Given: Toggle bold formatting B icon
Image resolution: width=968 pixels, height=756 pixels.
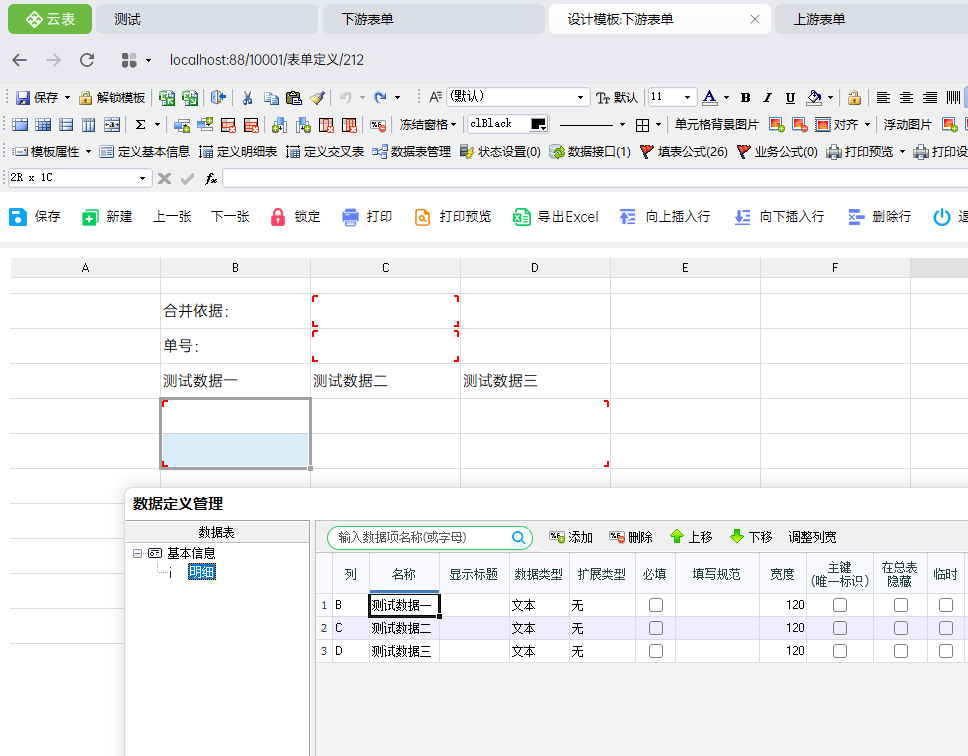Looking at the screenshot, I should click(x=745, y=98).
